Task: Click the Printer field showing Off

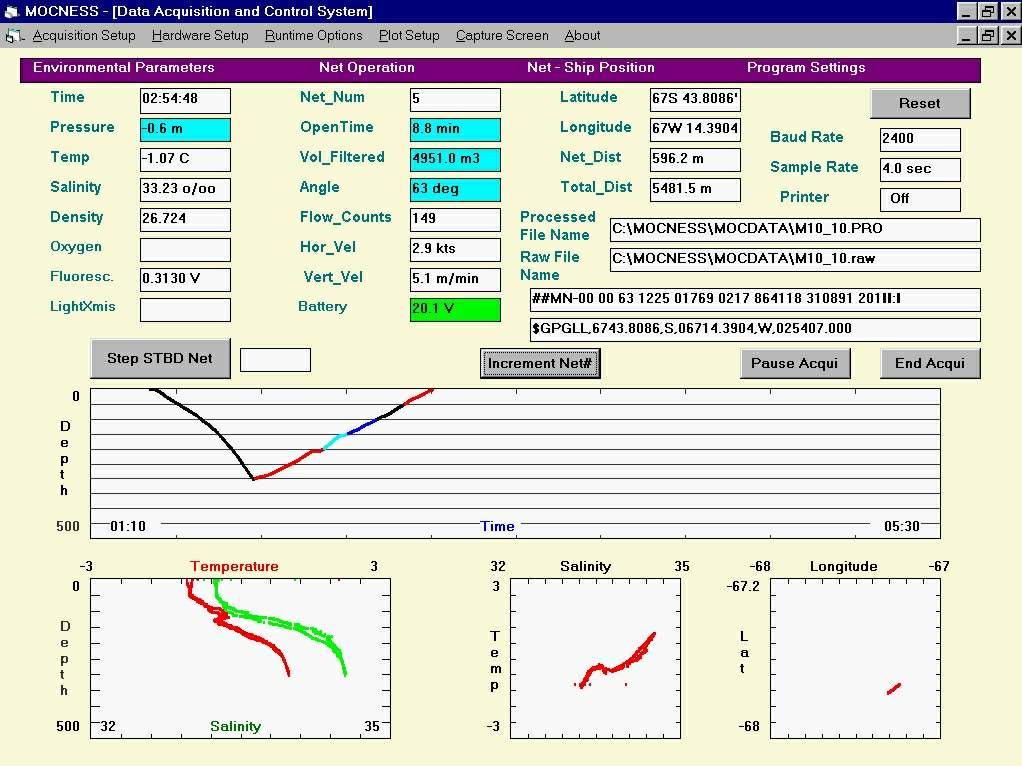Action: [x=920, y=199]
